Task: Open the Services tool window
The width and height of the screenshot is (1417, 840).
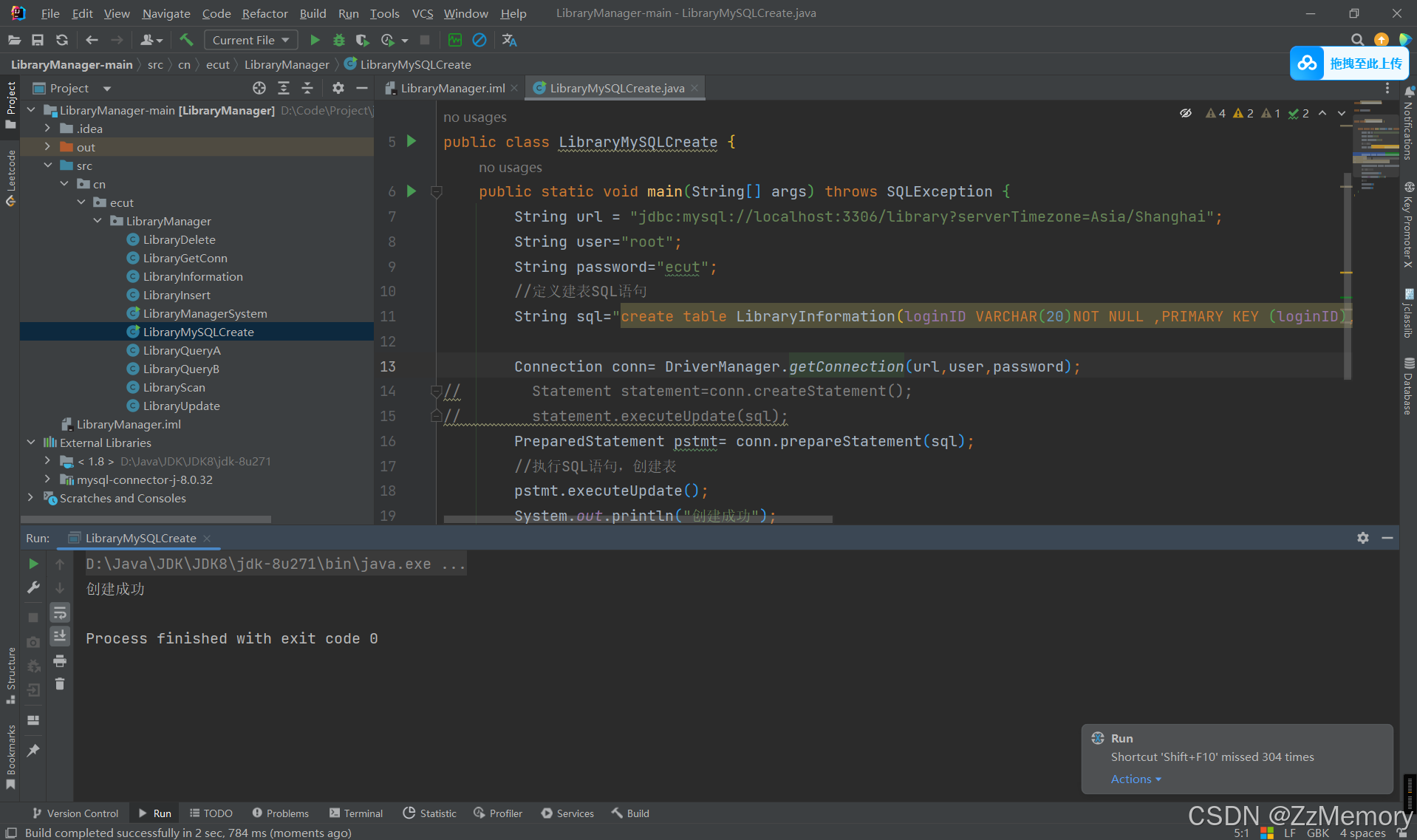Action: click(x=567, y=813)
